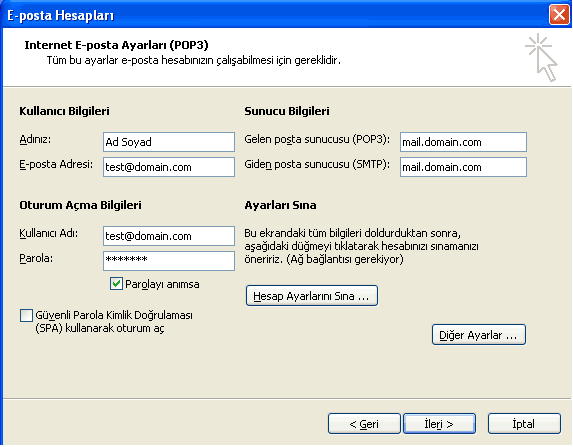Proceed with the İleri button
This screenshot has height=447, width=573.
439,424
